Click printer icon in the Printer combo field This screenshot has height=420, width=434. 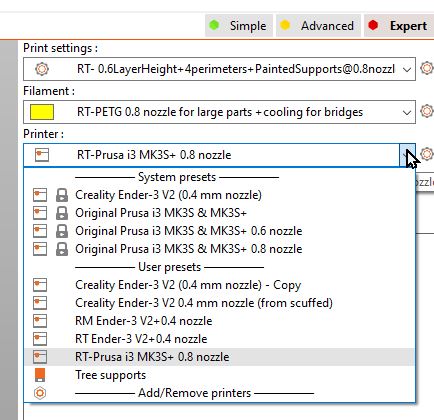tap(42, 155)
